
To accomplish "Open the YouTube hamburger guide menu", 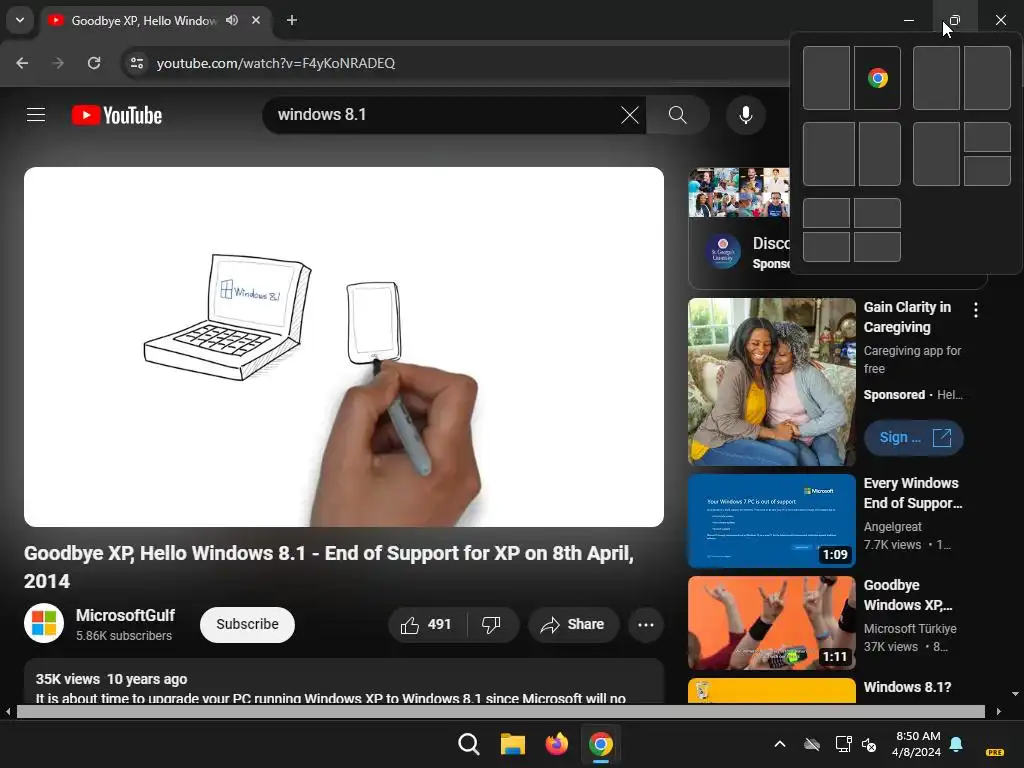I will (x=36, y=115).
